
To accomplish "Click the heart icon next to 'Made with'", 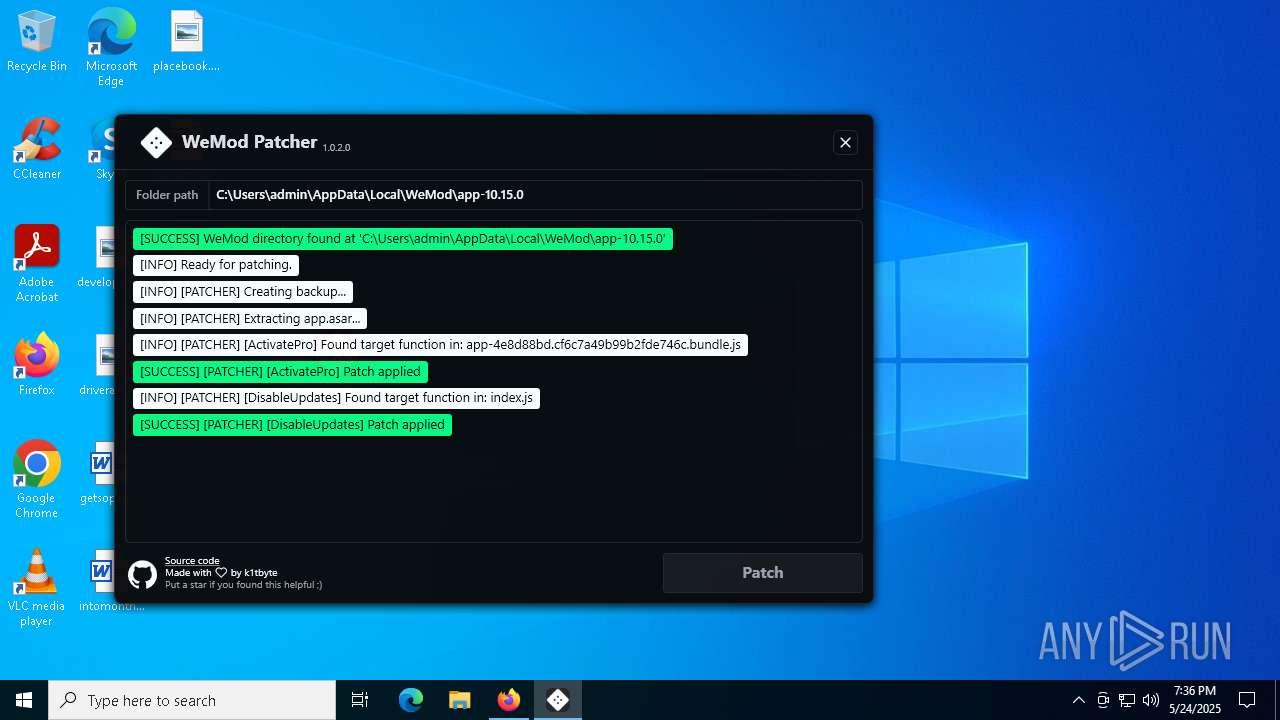I will click(221, 573).
